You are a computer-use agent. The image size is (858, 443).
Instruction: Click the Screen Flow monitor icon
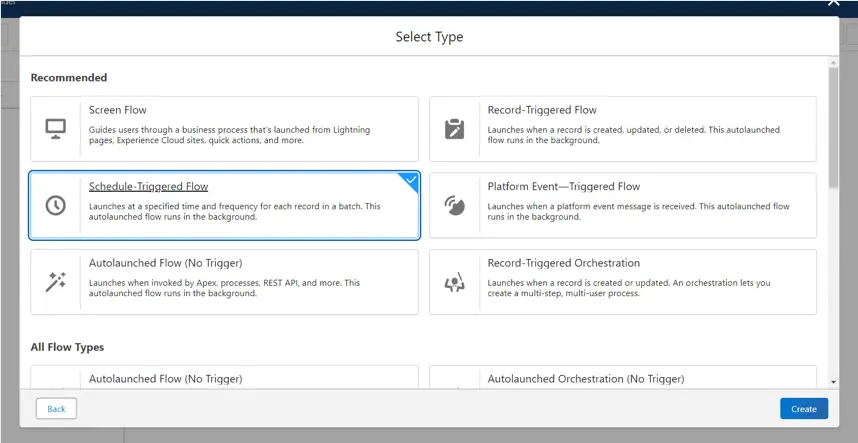55,129
